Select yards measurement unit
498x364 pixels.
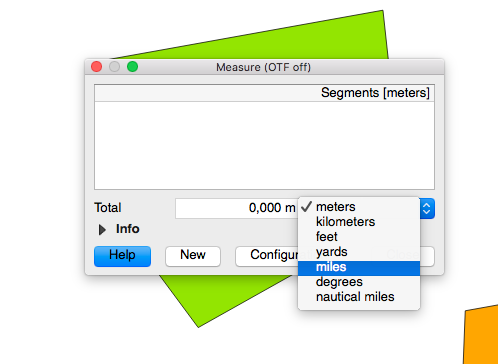pyautogui.click(x=359, y=252)
